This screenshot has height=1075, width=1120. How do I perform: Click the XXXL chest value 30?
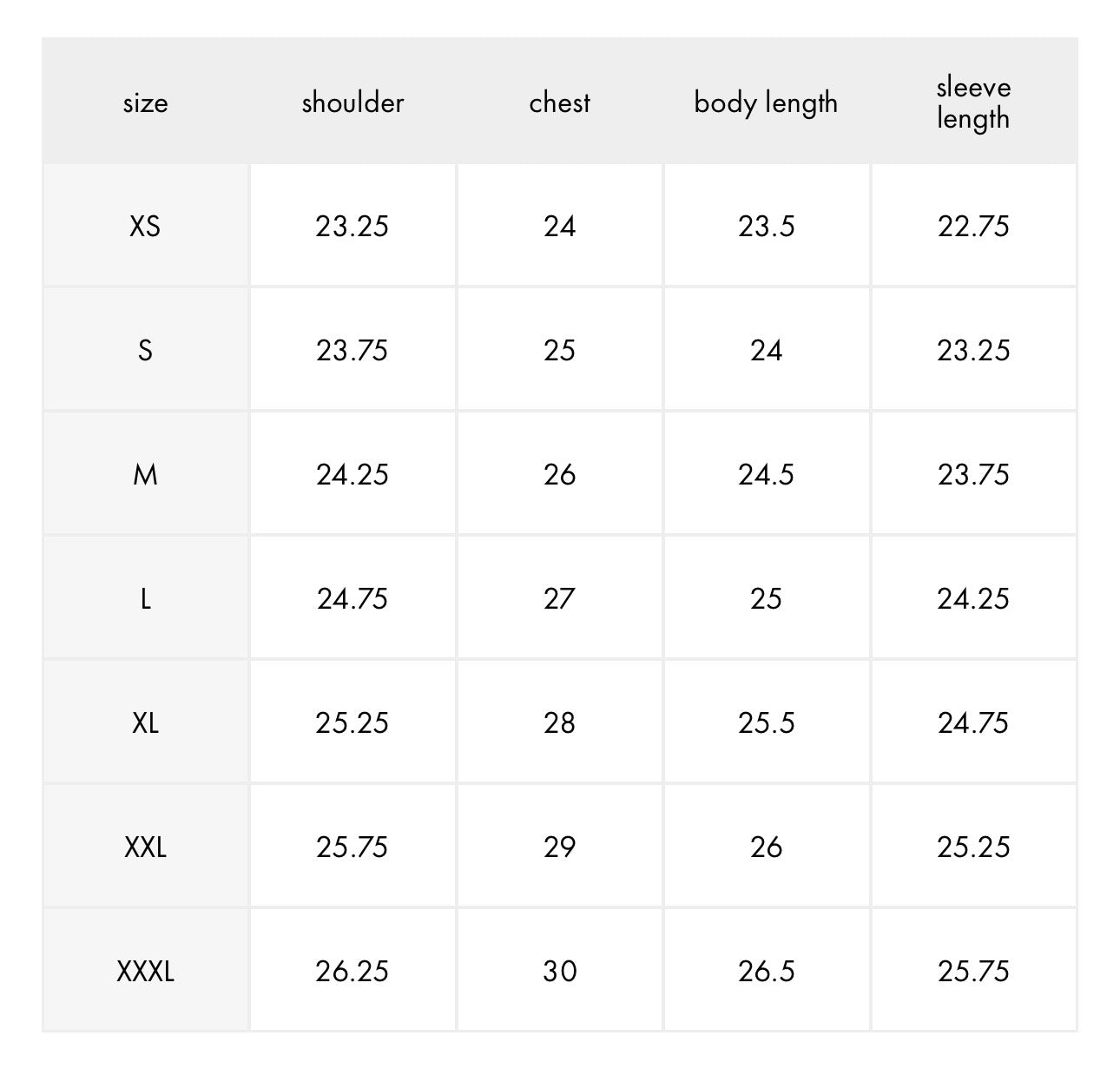tap(559, 972)
